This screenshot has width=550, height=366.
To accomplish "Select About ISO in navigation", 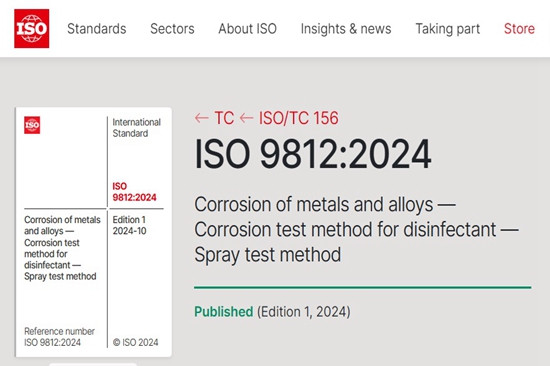I will pyautogui.click(x=247, y=29).
